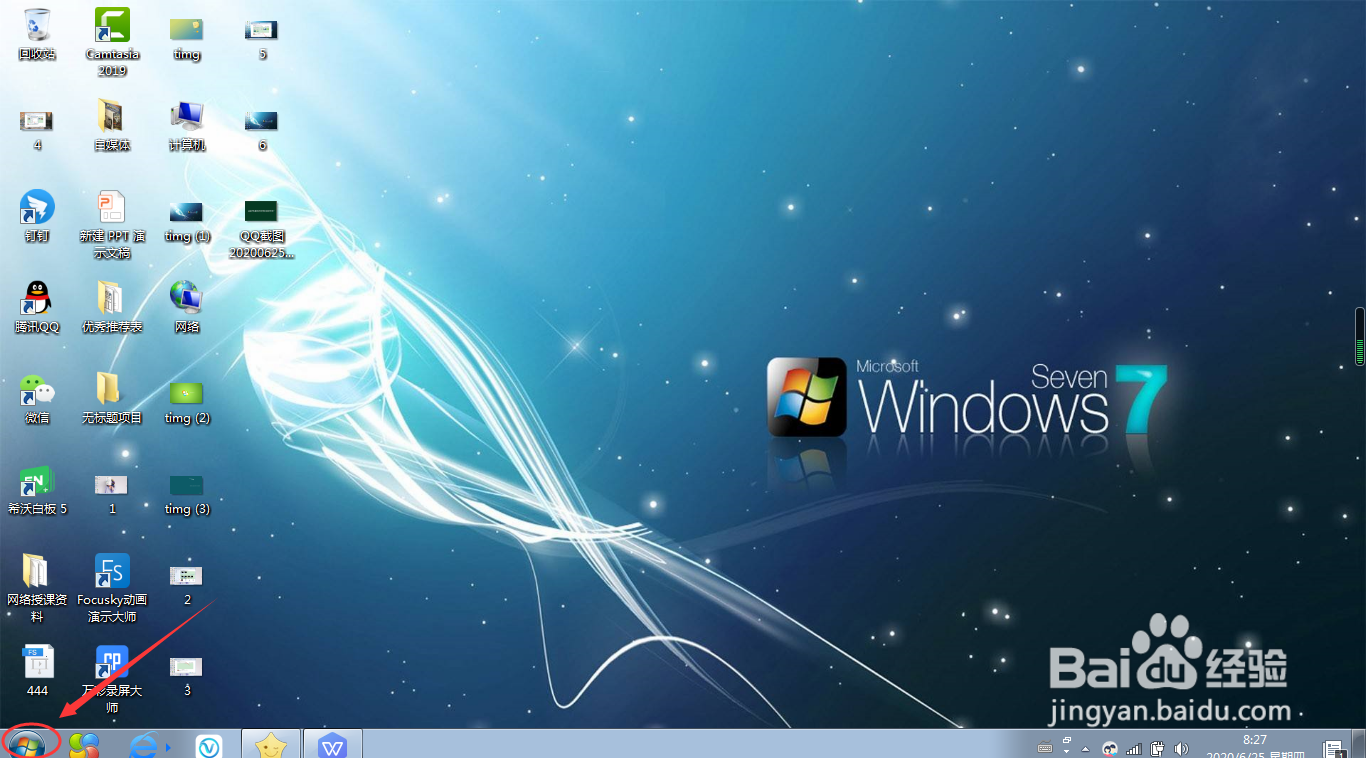1366x758 pixels.
Task: Select the 网络授课资料 folder
Action: pyautogui.click(x=37, y=588)
